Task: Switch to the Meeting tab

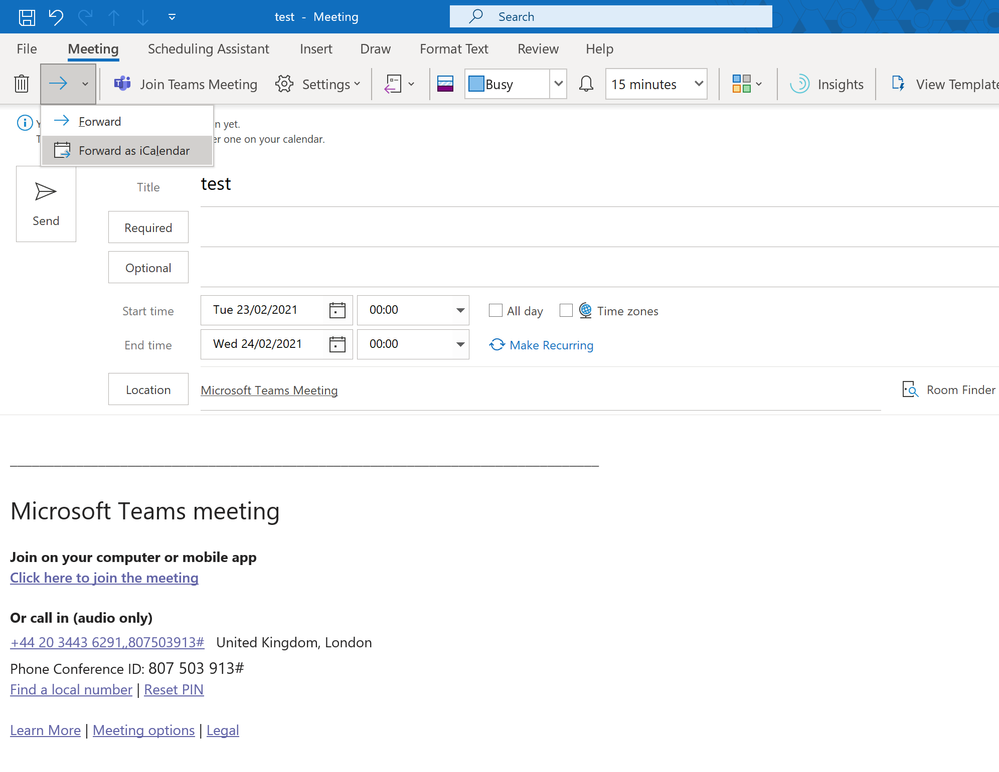Action: click(x=93, y=49)
